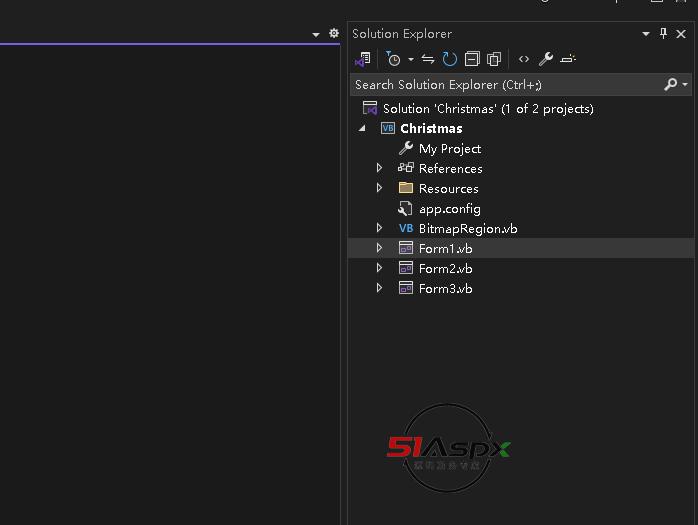Expand the Resources folder

pos(379,188)
